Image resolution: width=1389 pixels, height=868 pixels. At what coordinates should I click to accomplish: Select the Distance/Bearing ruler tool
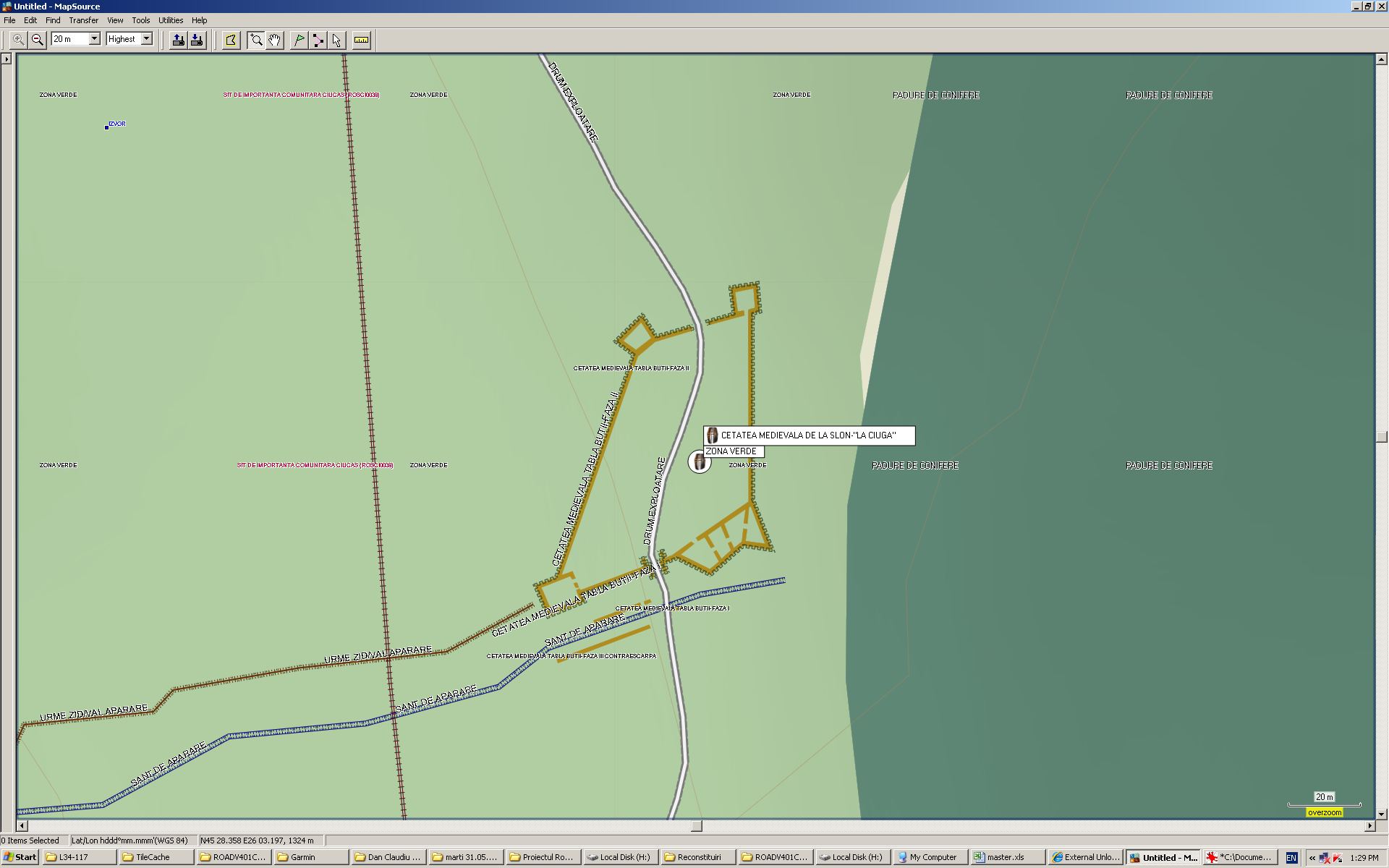tap(361, 40)
